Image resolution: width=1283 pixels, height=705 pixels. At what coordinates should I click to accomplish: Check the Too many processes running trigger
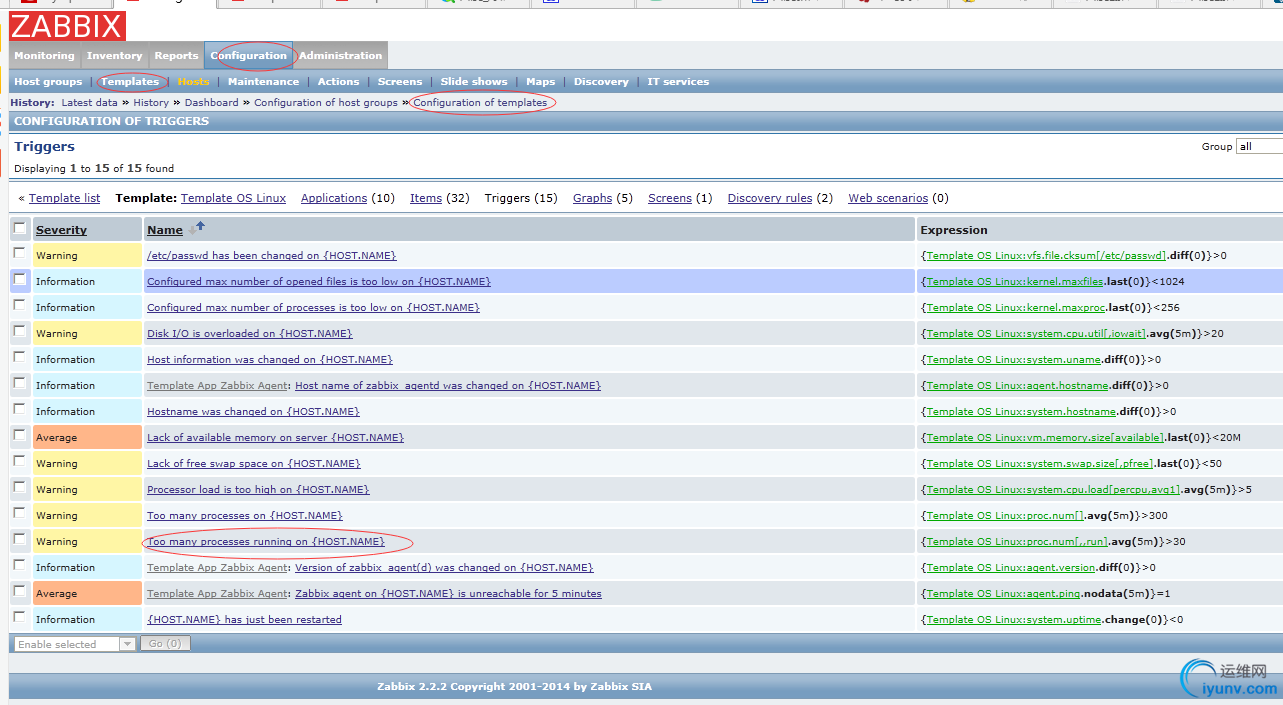[x=20, y=540]
